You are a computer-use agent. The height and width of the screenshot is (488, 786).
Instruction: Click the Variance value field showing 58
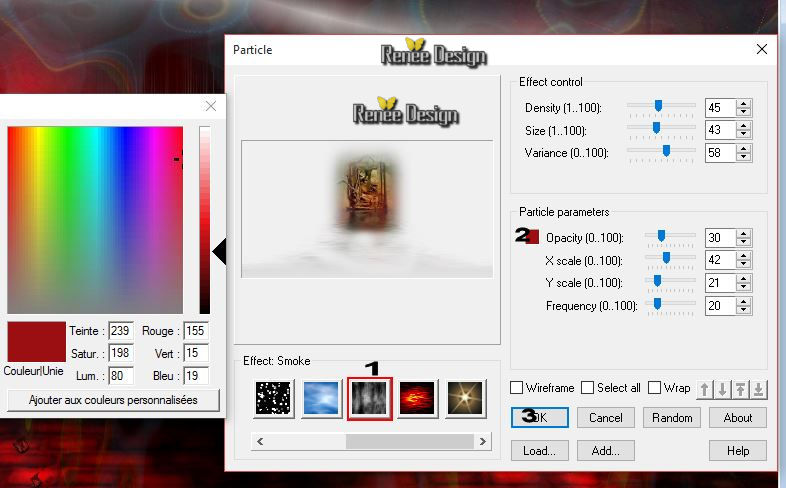[720, 153]
